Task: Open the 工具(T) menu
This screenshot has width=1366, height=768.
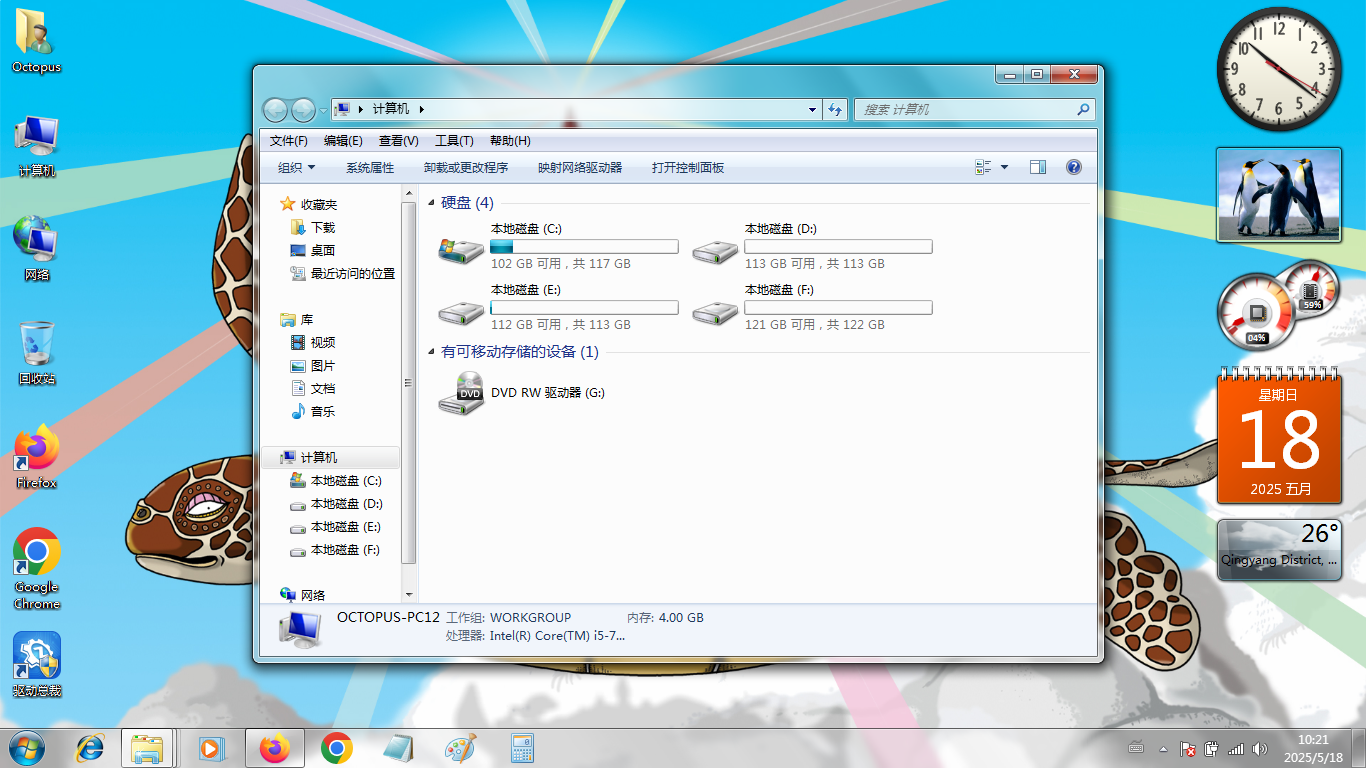Action: pyautogui.click(x=454, y=141)
